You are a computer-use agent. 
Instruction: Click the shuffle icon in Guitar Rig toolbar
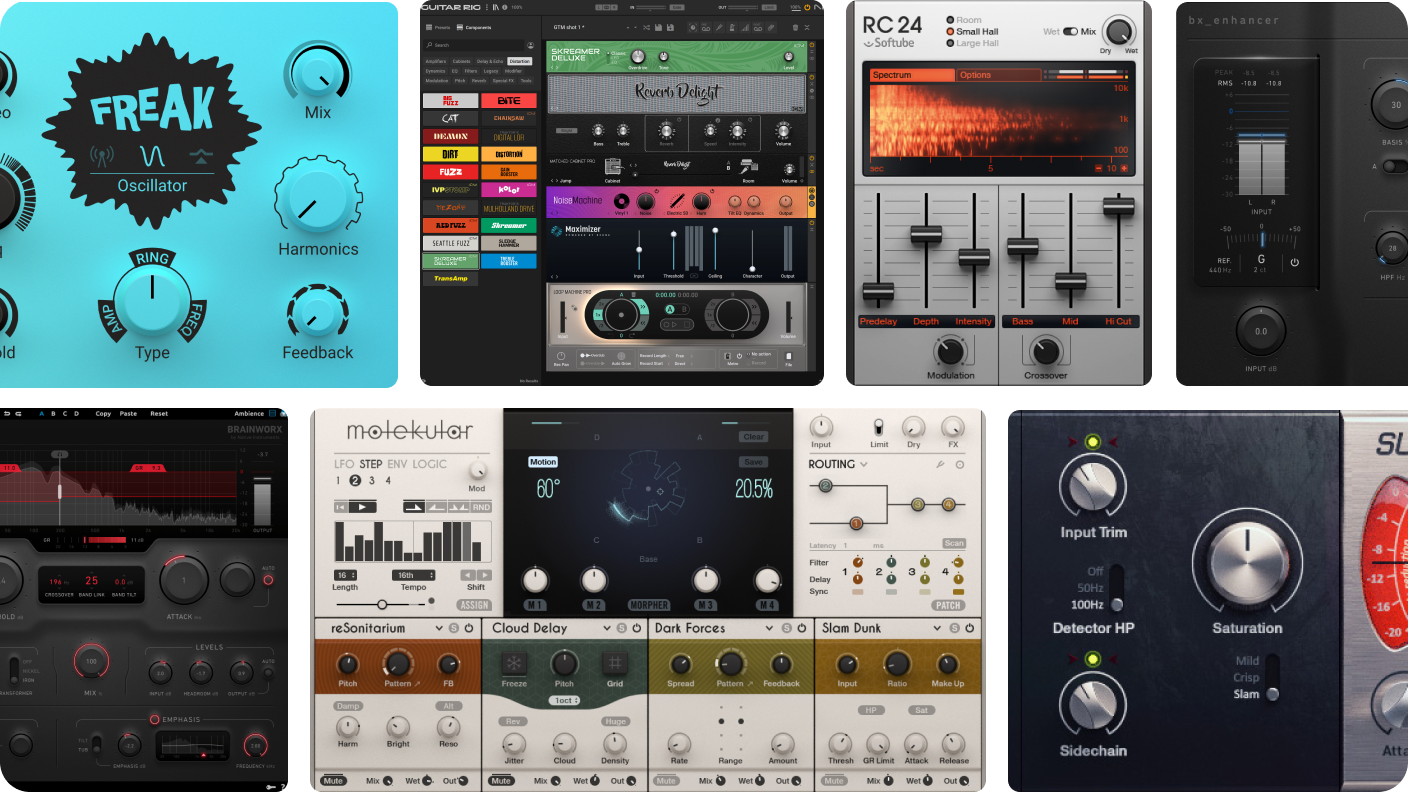648,27
